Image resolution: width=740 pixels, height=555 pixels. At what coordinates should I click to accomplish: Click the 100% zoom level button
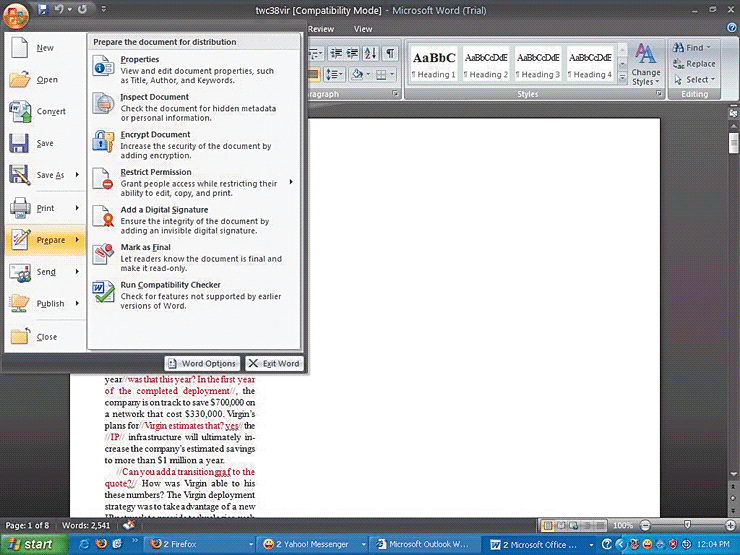(x=622, y=525)
